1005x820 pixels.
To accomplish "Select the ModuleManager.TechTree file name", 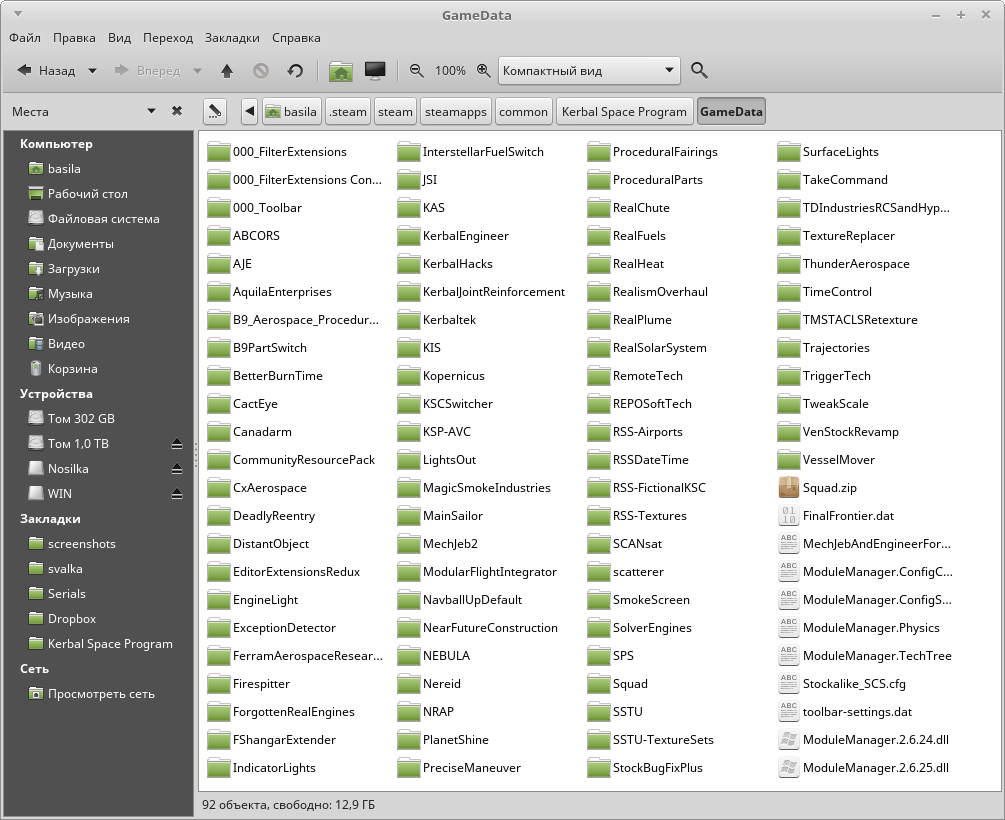I will (x=877, y=656).
